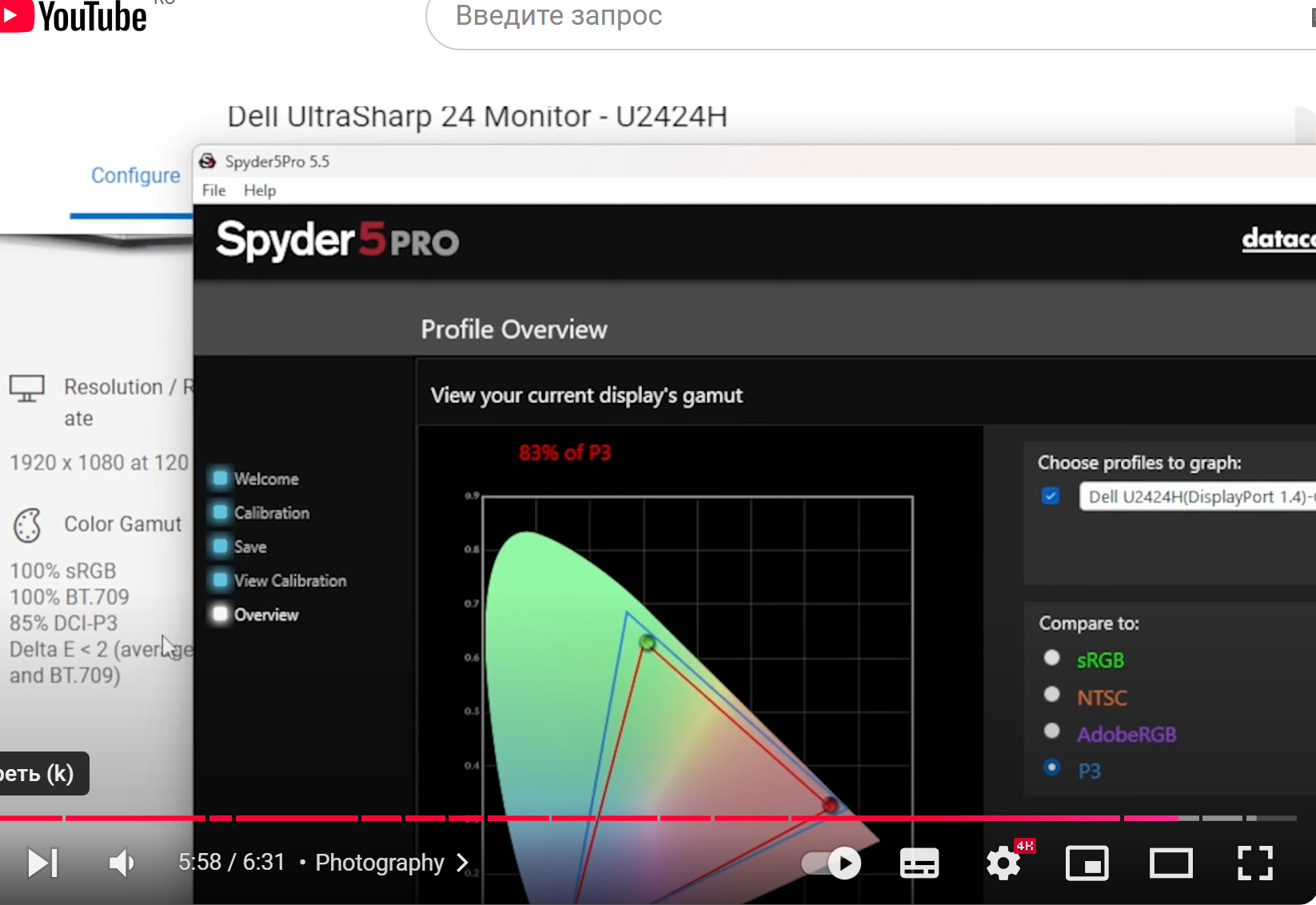Click the Spyder5PRO logo
The height and width of the screenshot is (905, 1316).
coord(337,240)
